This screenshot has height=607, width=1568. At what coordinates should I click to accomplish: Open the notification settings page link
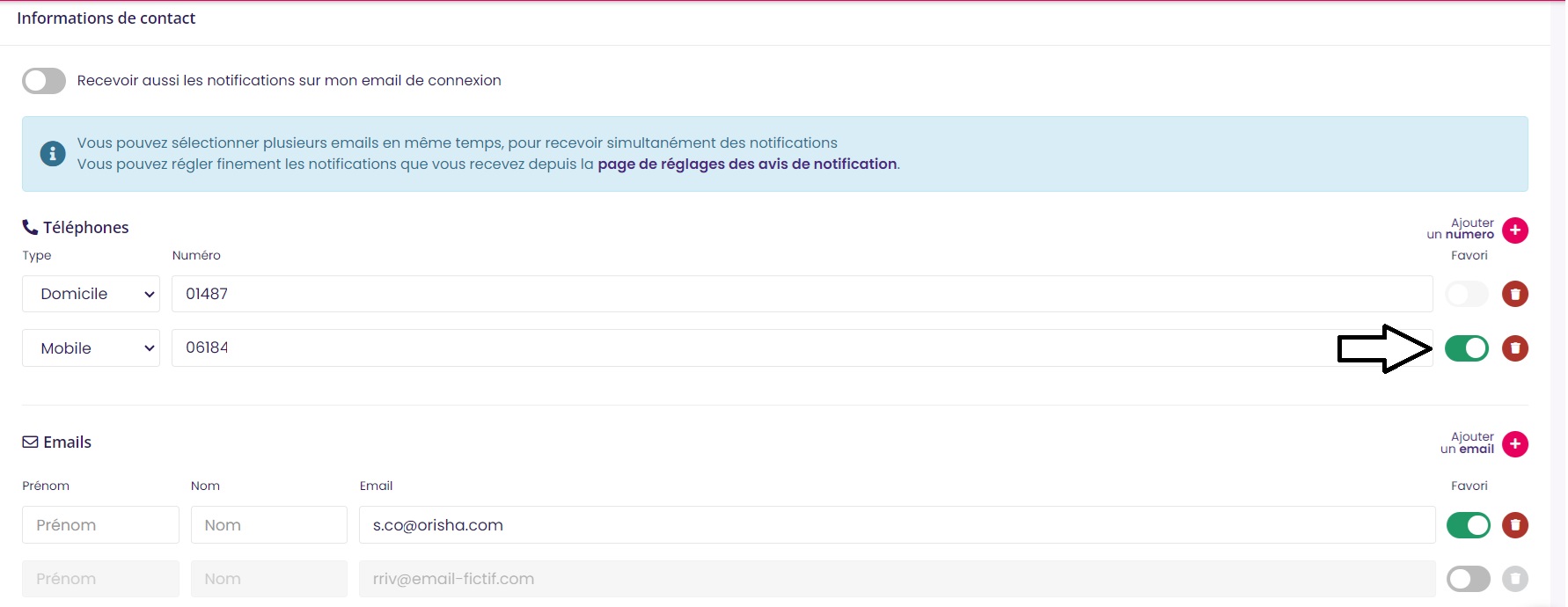(747, 164)
